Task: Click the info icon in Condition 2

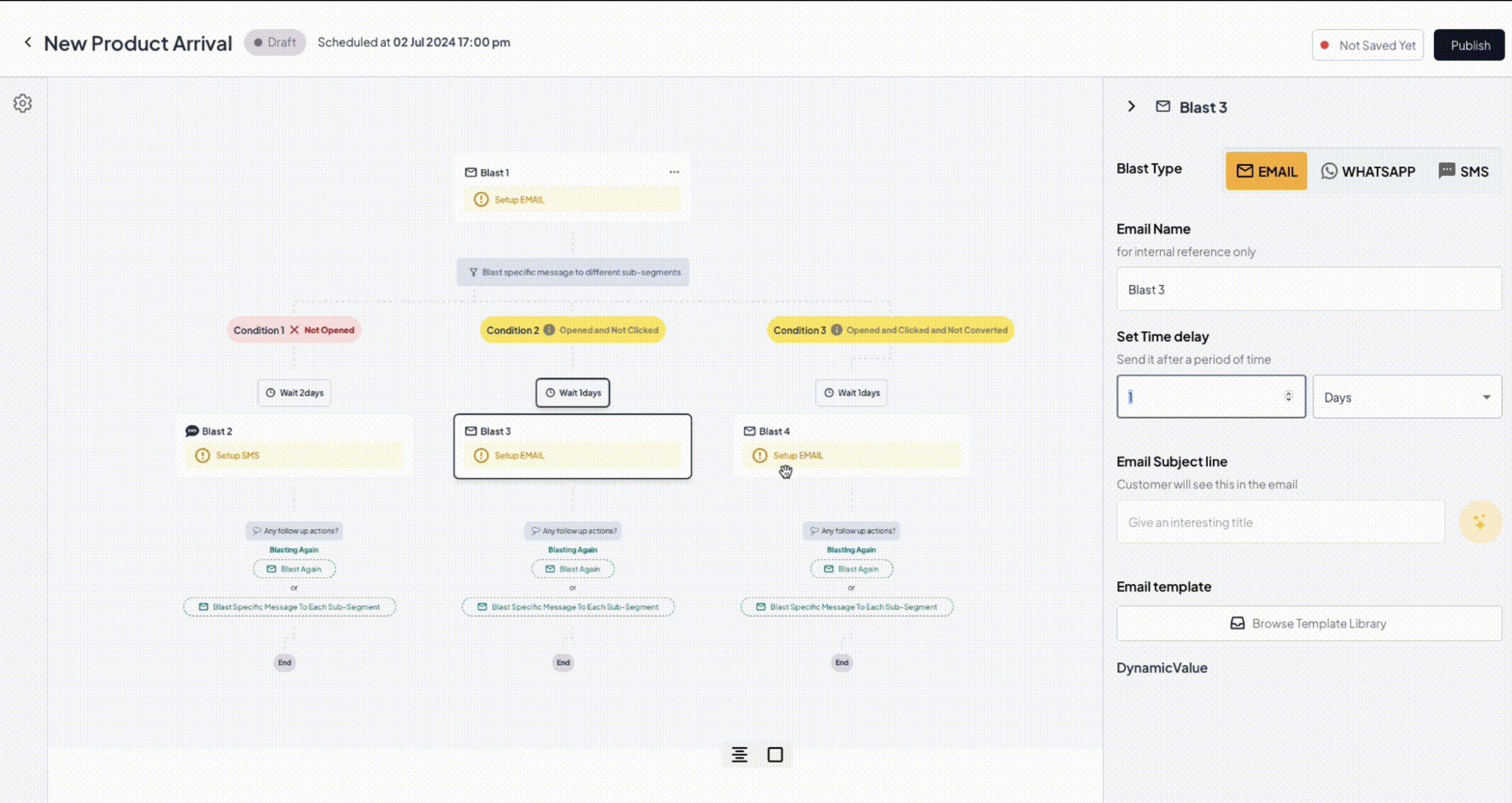Action: click(549, 330)
